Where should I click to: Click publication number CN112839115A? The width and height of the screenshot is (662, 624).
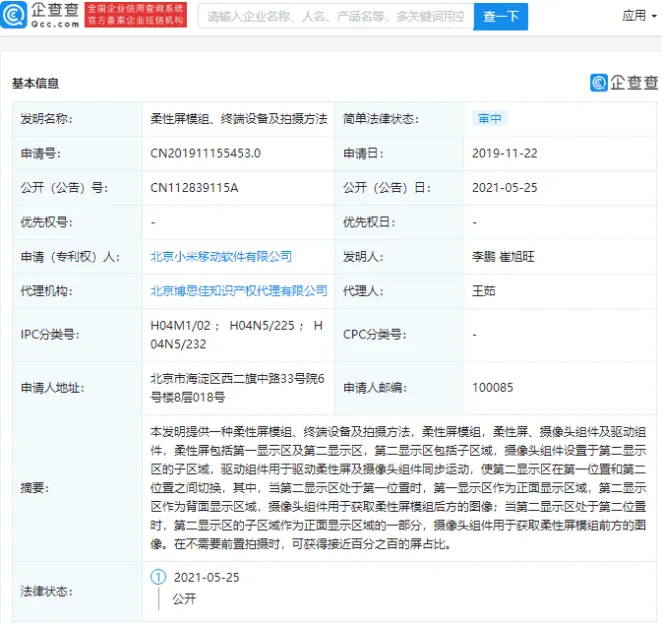(194, 187)
